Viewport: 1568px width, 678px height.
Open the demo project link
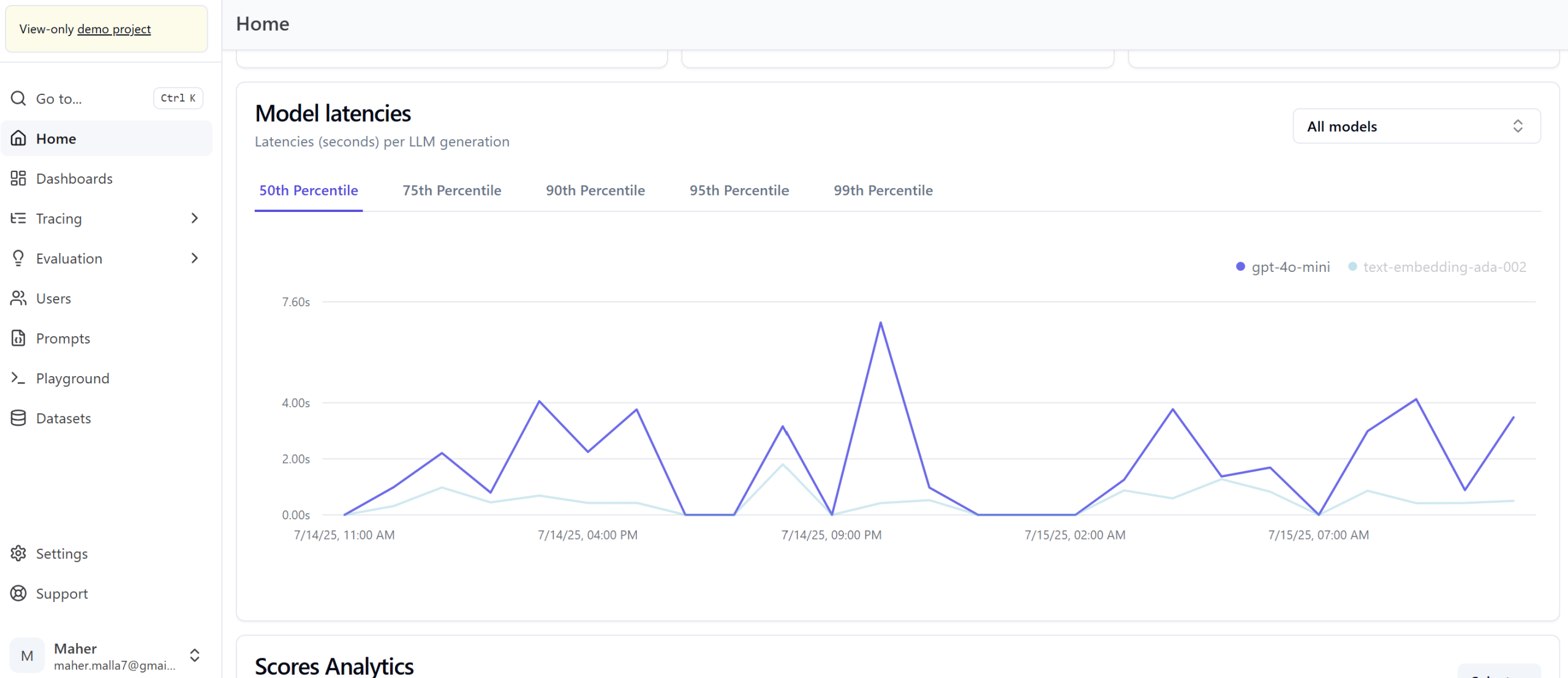[114, 29]
